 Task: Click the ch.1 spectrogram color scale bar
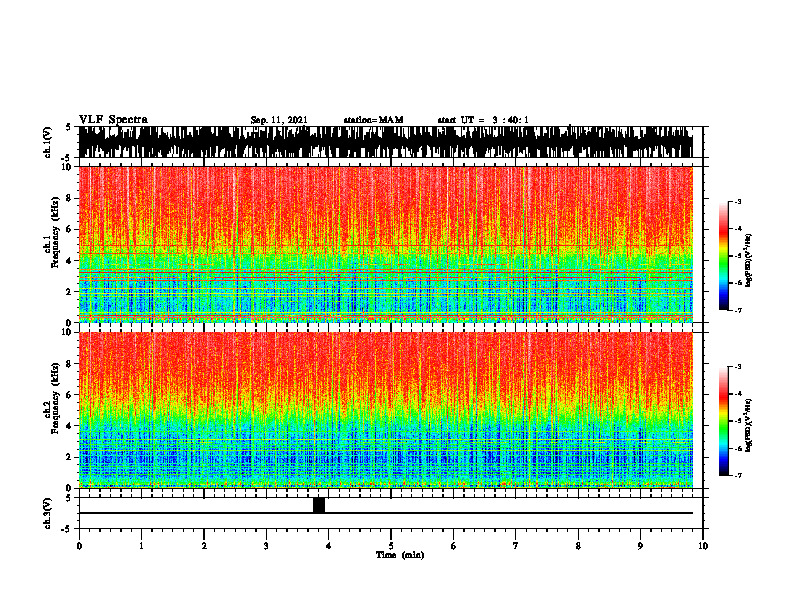pos(723,256)
